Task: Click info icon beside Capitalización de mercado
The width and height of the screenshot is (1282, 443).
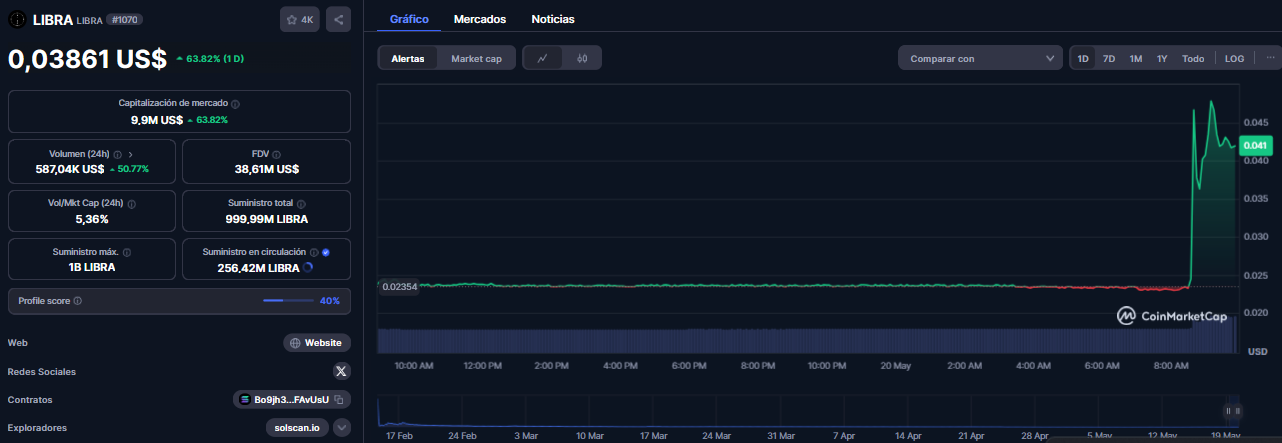Action: click(235, 104)
